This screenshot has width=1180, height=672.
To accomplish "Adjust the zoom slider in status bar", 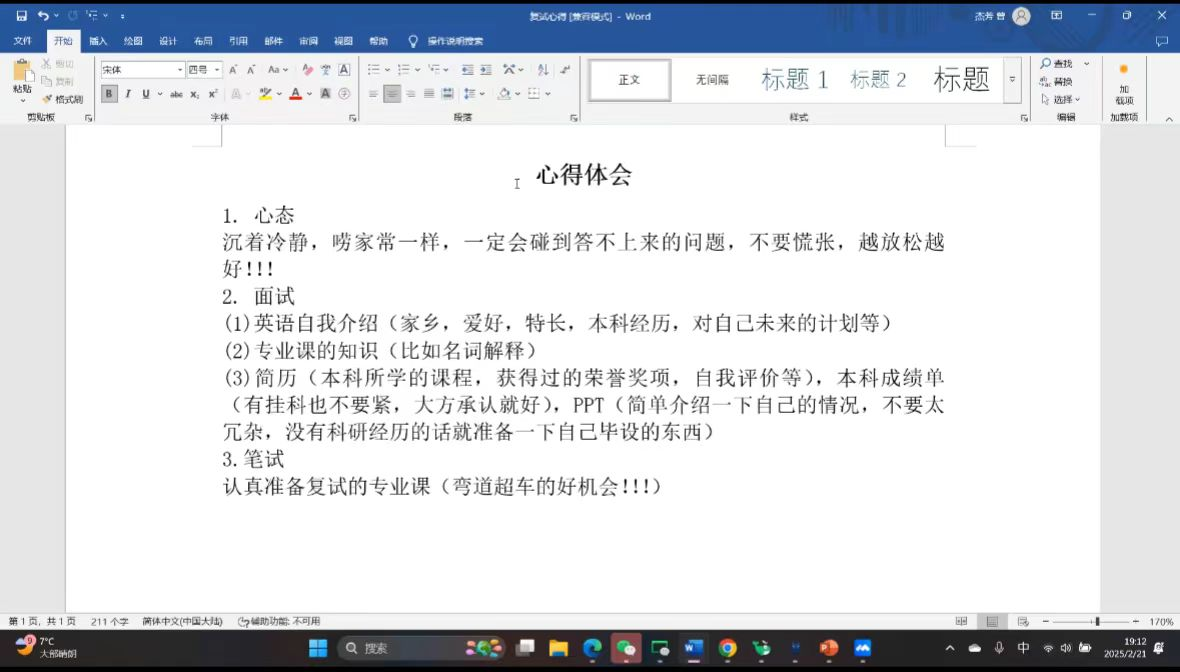I will click(x=1097, y=621).
